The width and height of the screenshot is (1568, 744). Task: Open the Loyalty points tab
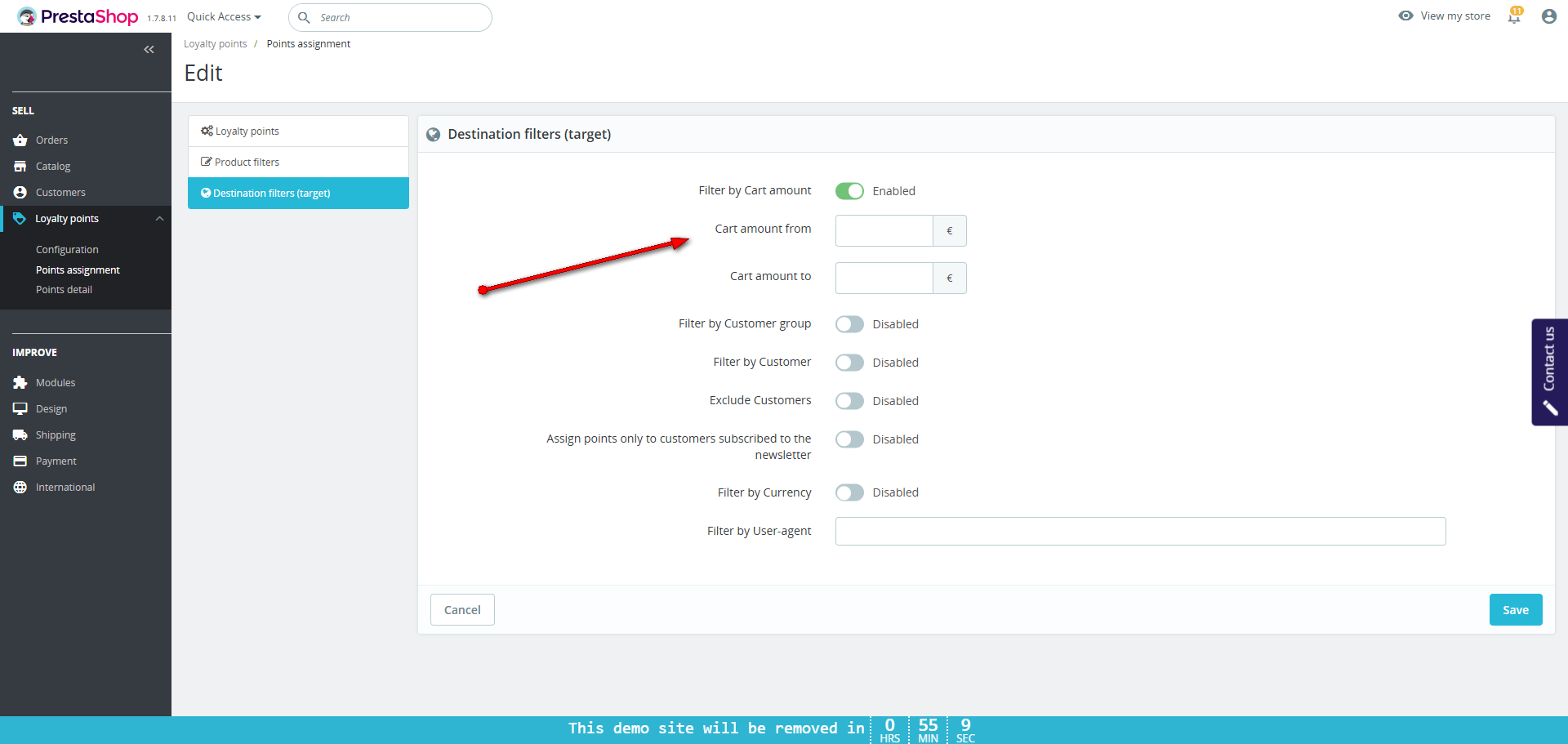[298, 131]
